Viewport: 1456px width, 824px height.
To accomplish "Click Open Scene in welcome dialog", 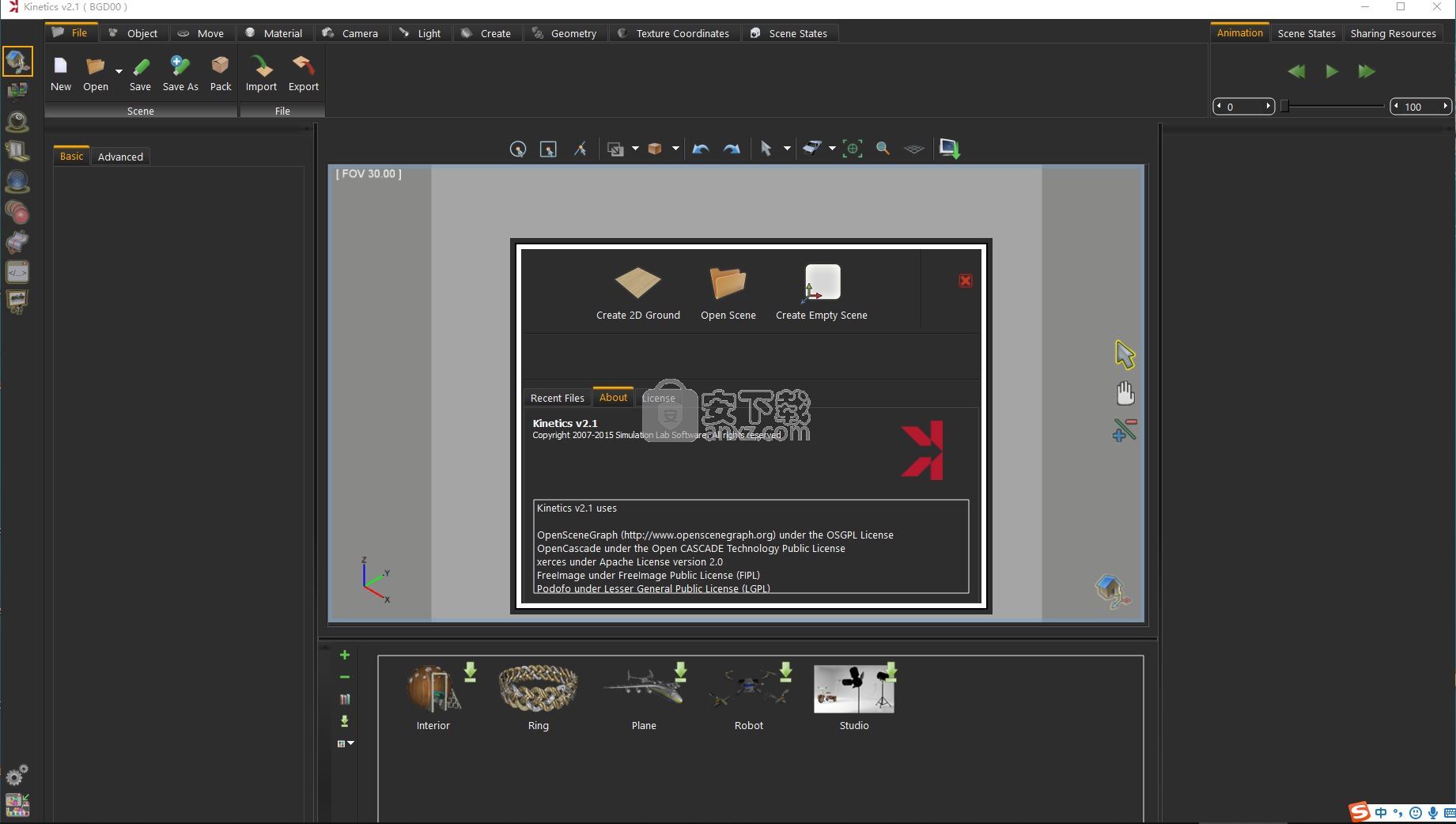I will click(728, 293).
